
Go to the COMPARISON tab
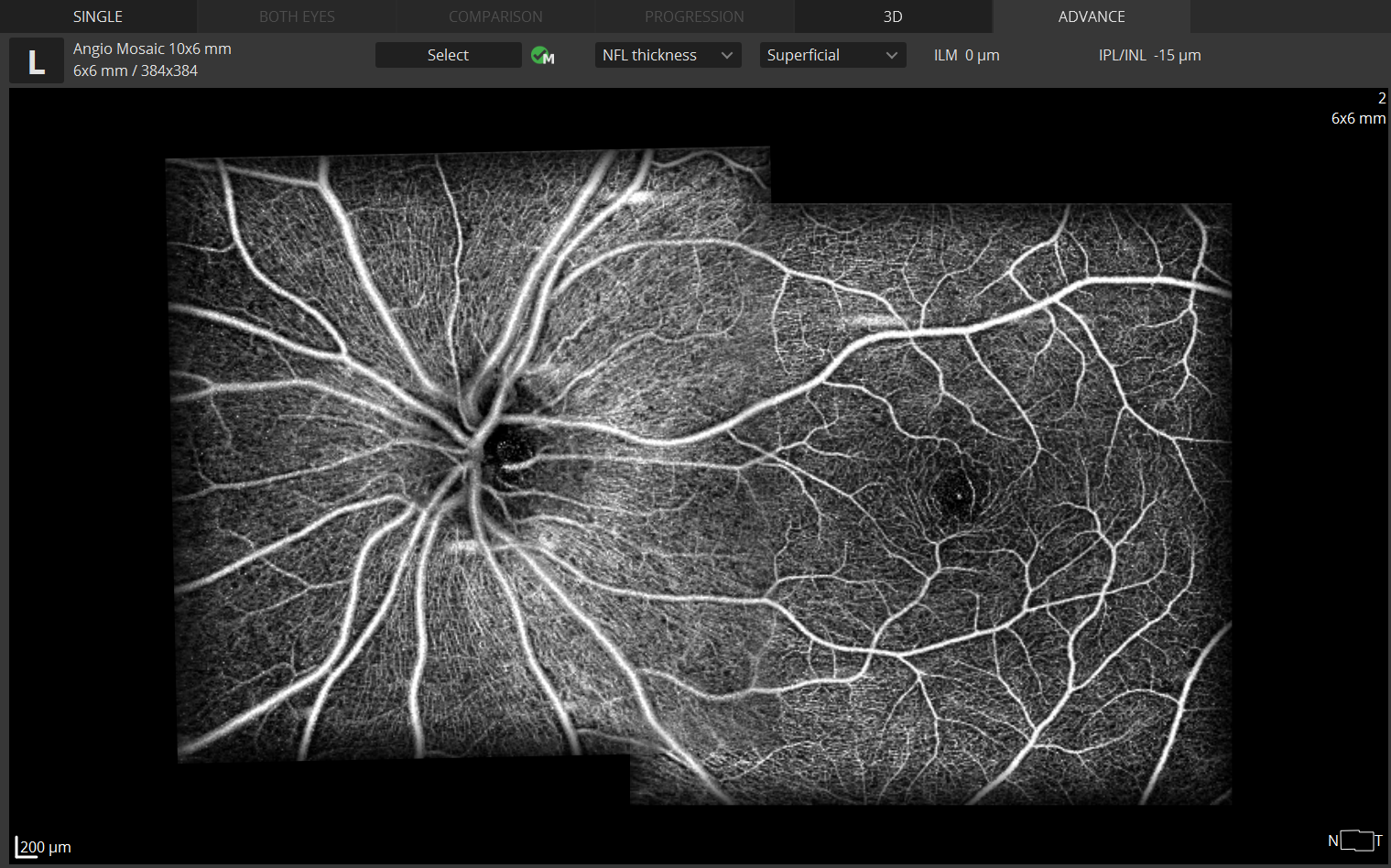pos(495,16)
